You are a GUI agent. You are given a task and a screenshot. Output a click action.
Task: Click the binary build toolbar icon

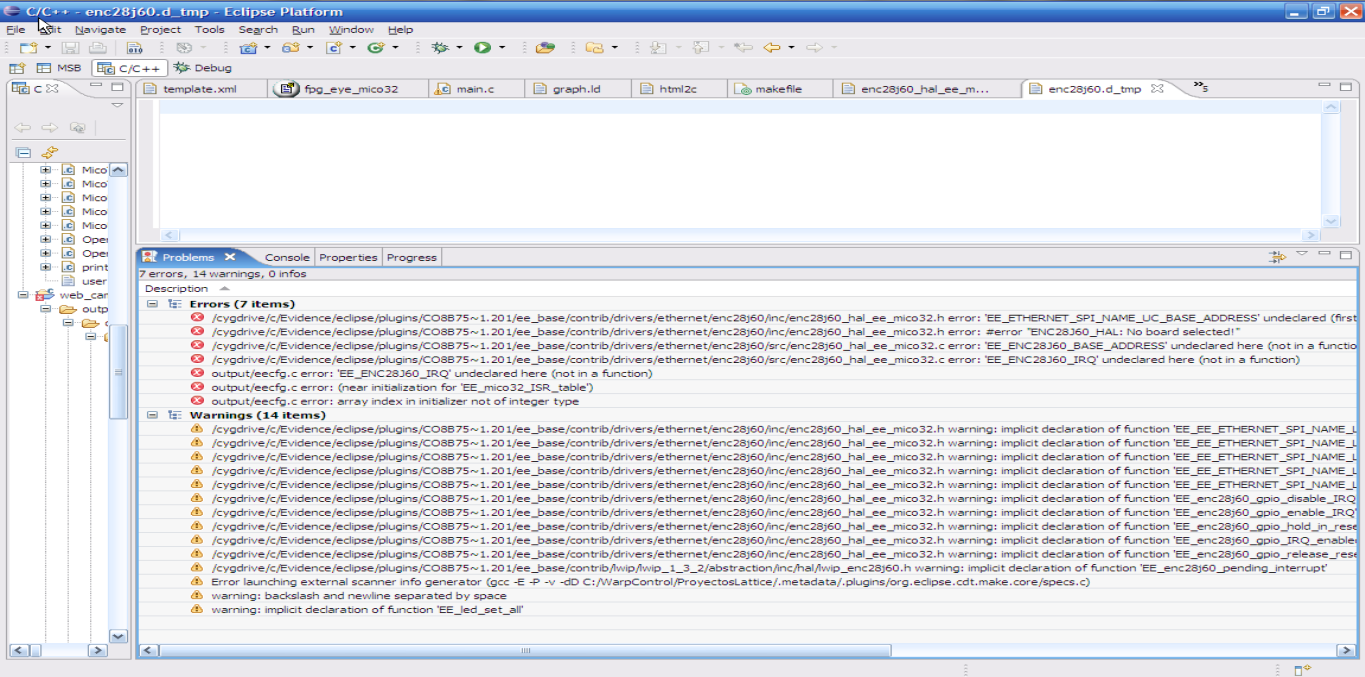(134, 47)
